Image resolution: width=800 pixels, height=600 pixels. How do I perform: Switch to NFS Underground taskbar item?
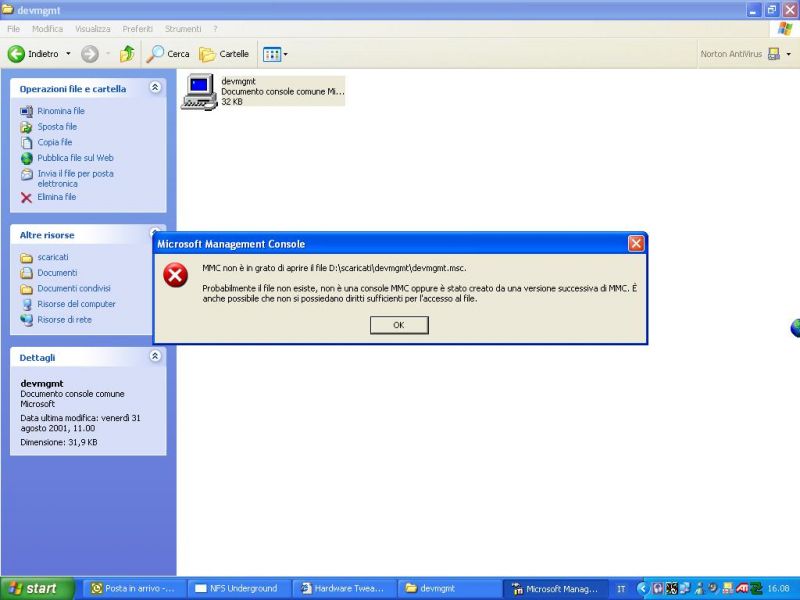click(x=239, y=589)
